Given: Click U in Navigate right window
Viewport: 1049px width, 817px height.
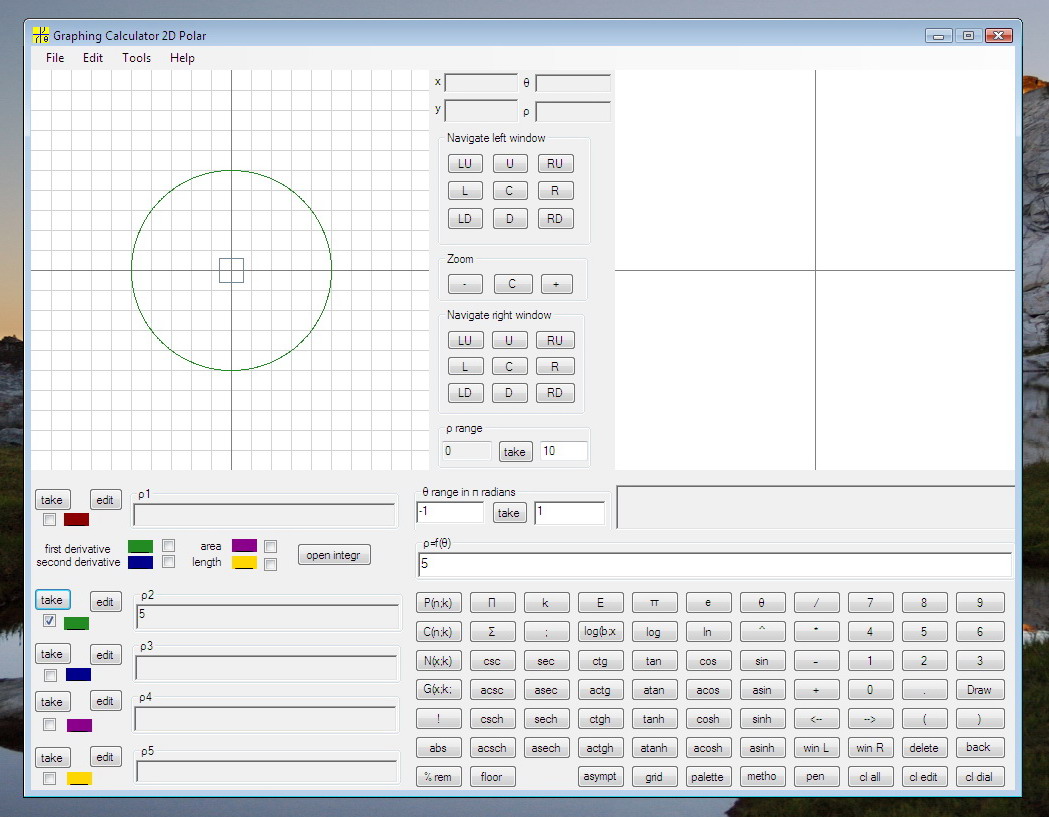Looking at the screenshot, I should [x=509, y=341].
